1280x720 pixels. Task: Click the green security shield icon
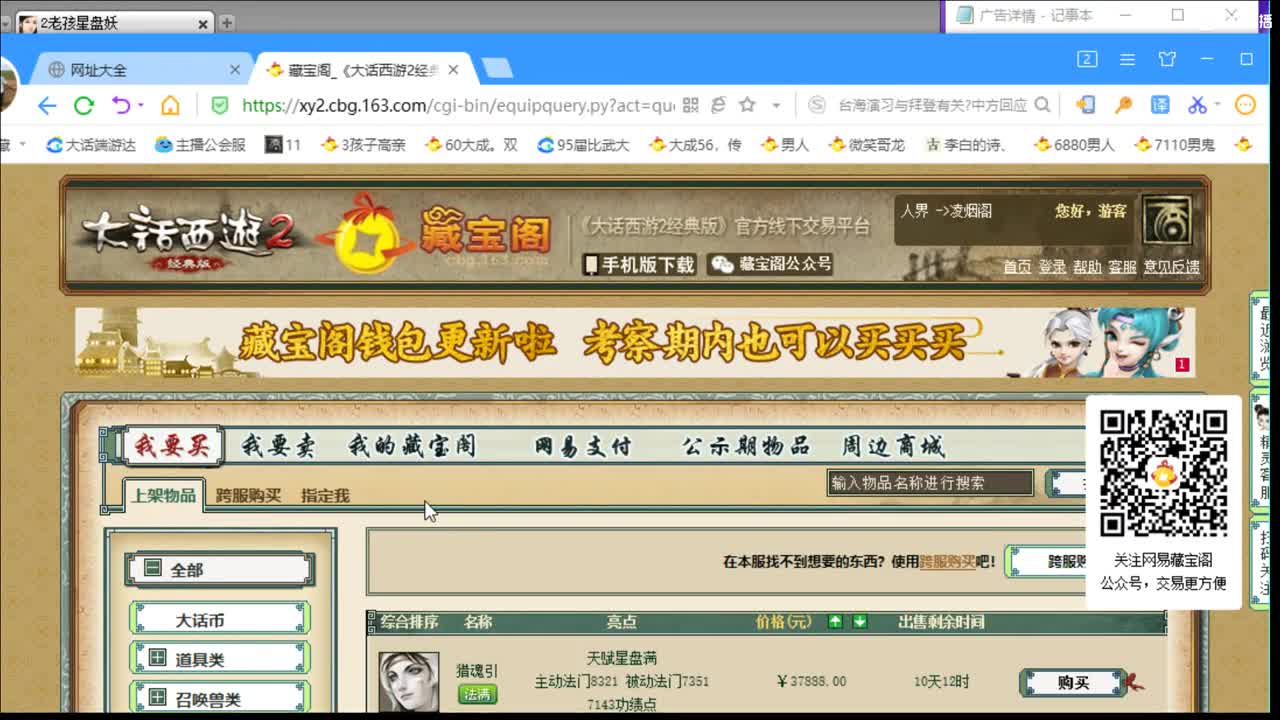220,105
